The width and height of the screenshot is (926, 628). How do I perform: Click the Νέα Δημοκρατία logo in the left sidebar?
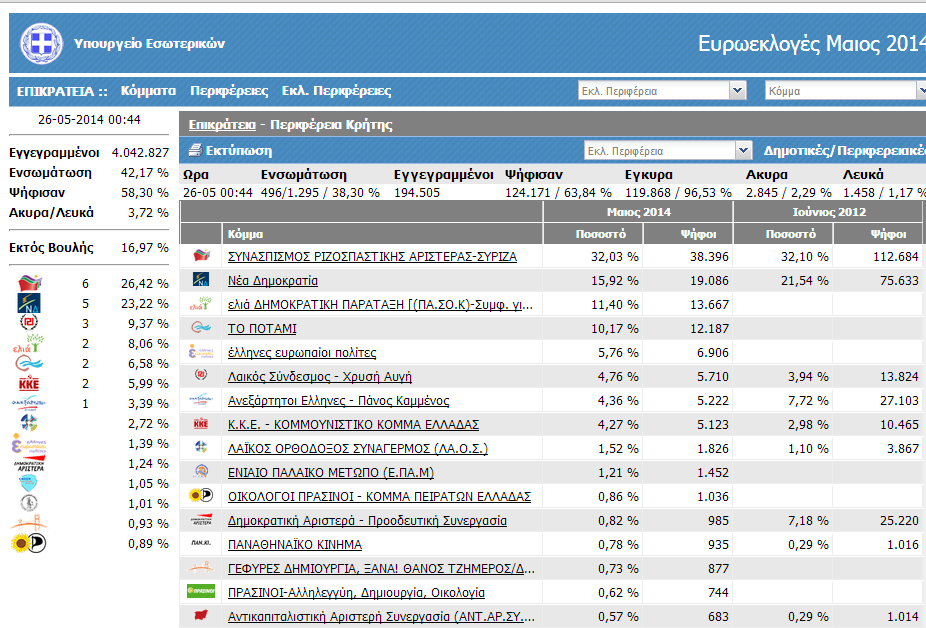click(x=29, y=303)
